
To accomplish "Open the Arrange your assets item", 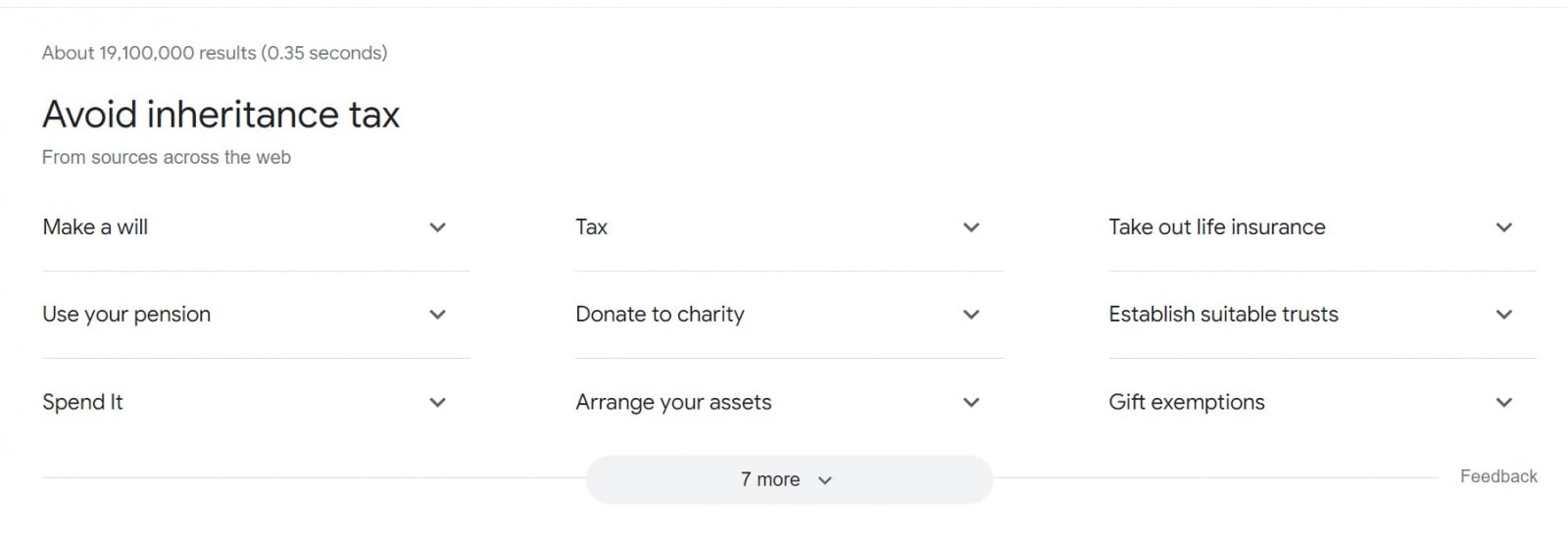I will point(789,402).
